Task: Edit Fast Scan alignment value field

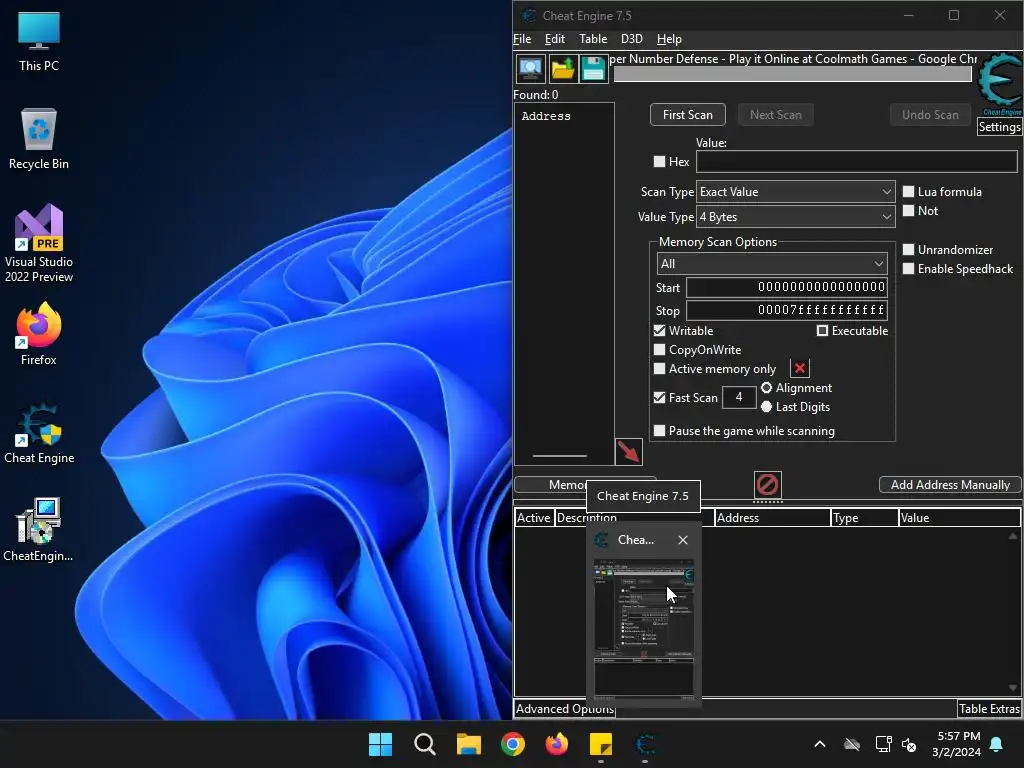Action: coord(739,397)
